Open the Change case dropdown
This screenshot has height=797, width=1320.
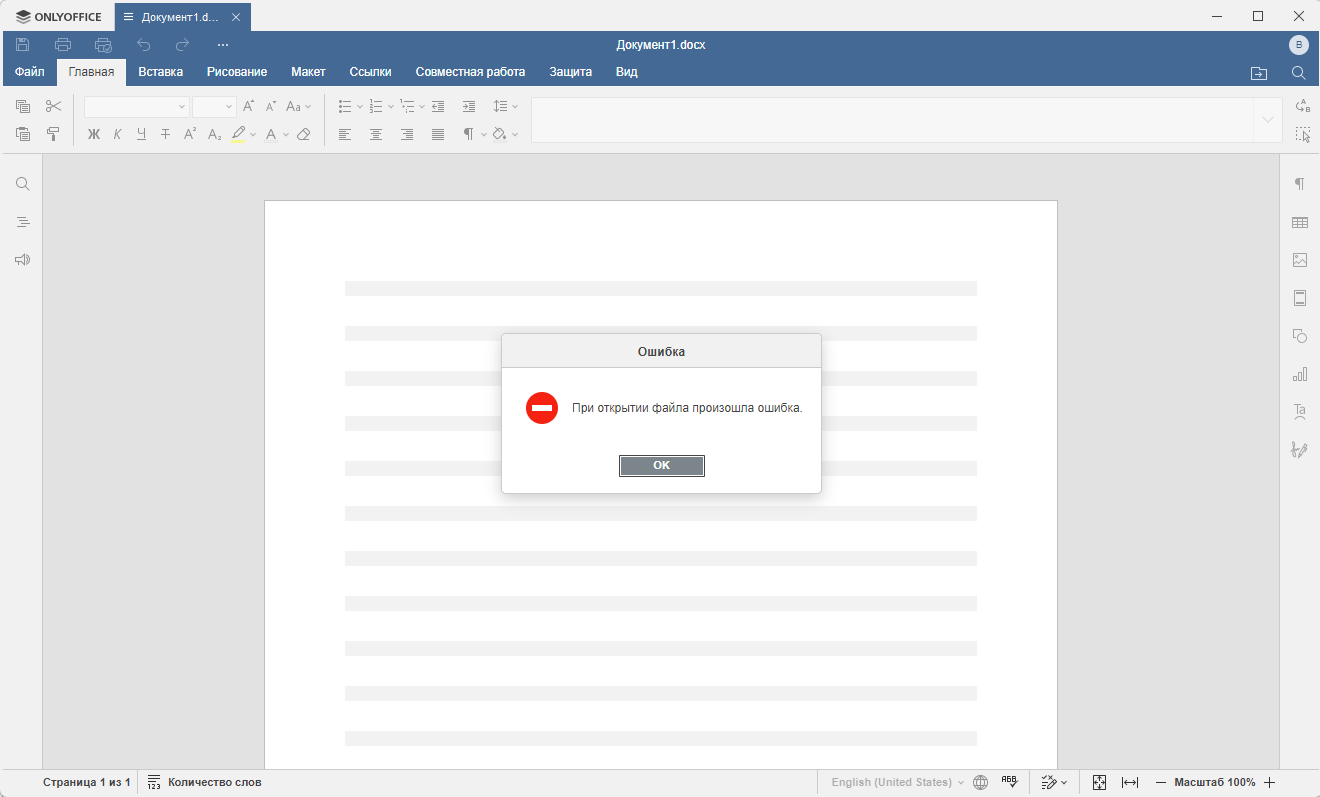299,106
